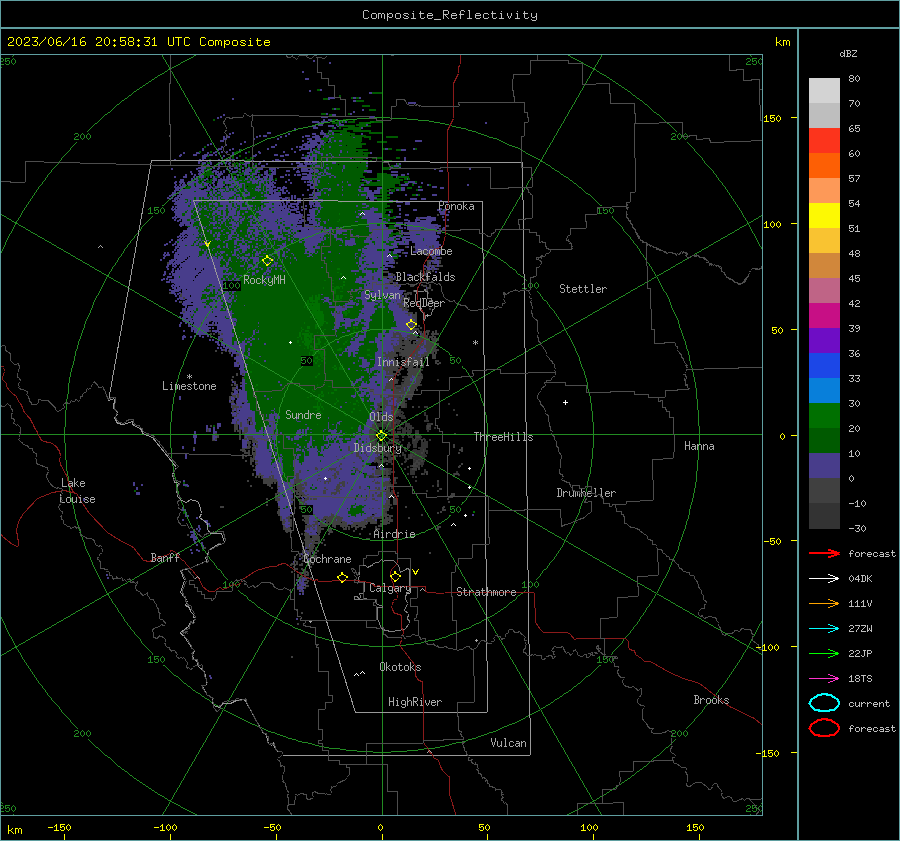Screen dimensions: 900x841
Task: Select the purple 36-39 dBZ color band
Action: [x=824, y=341]
